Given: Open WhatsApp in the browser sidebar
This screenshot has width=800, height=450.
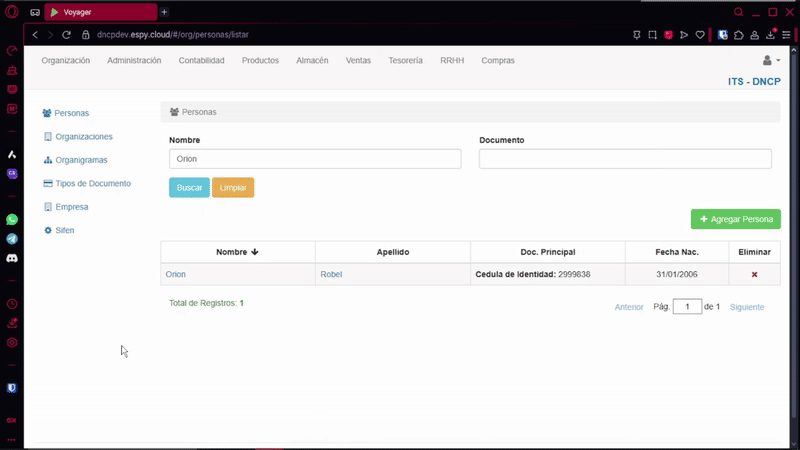Looking at the screenshot, I should [12, 219].
